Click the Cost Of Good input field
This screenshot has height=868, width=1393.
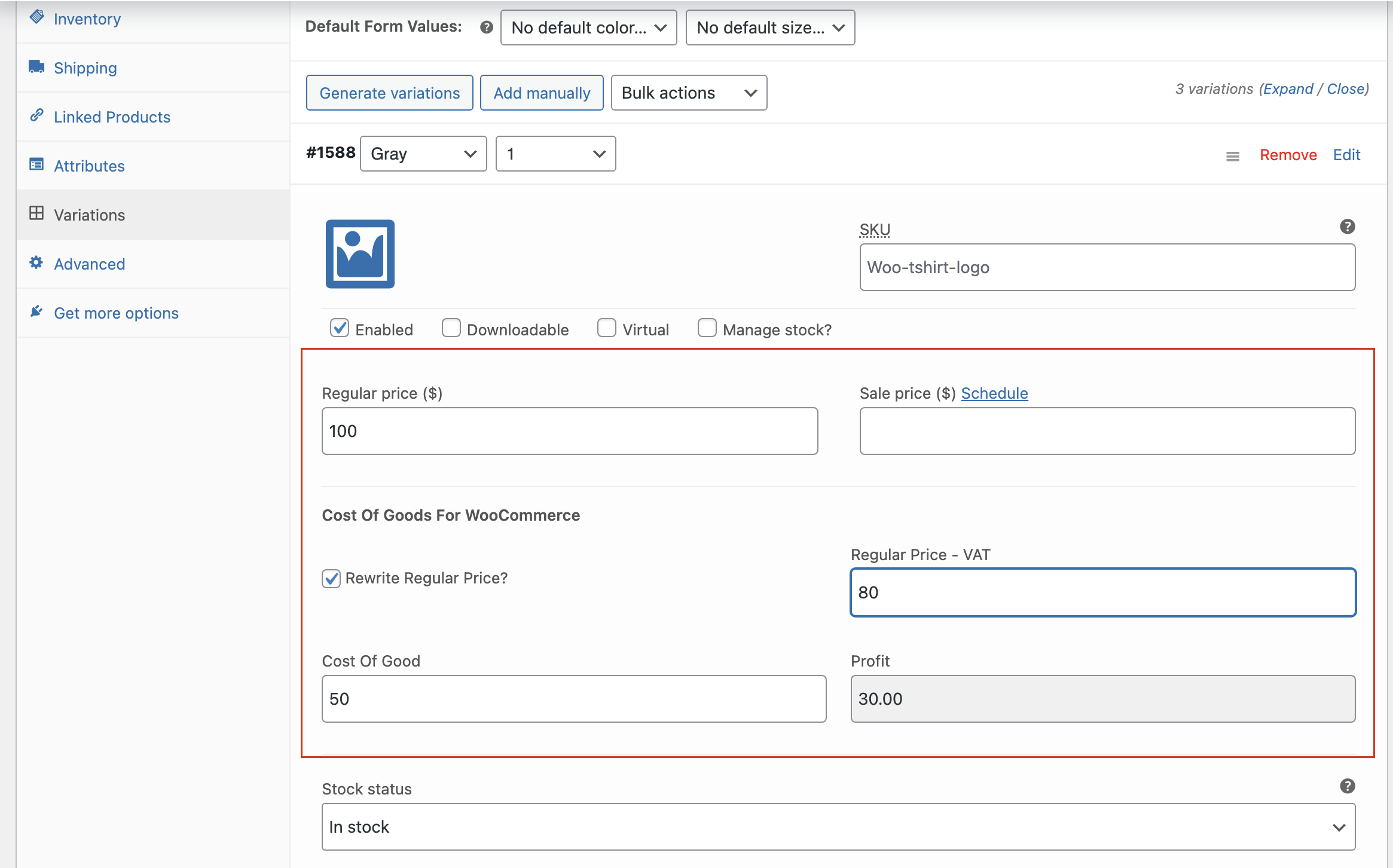574,699
